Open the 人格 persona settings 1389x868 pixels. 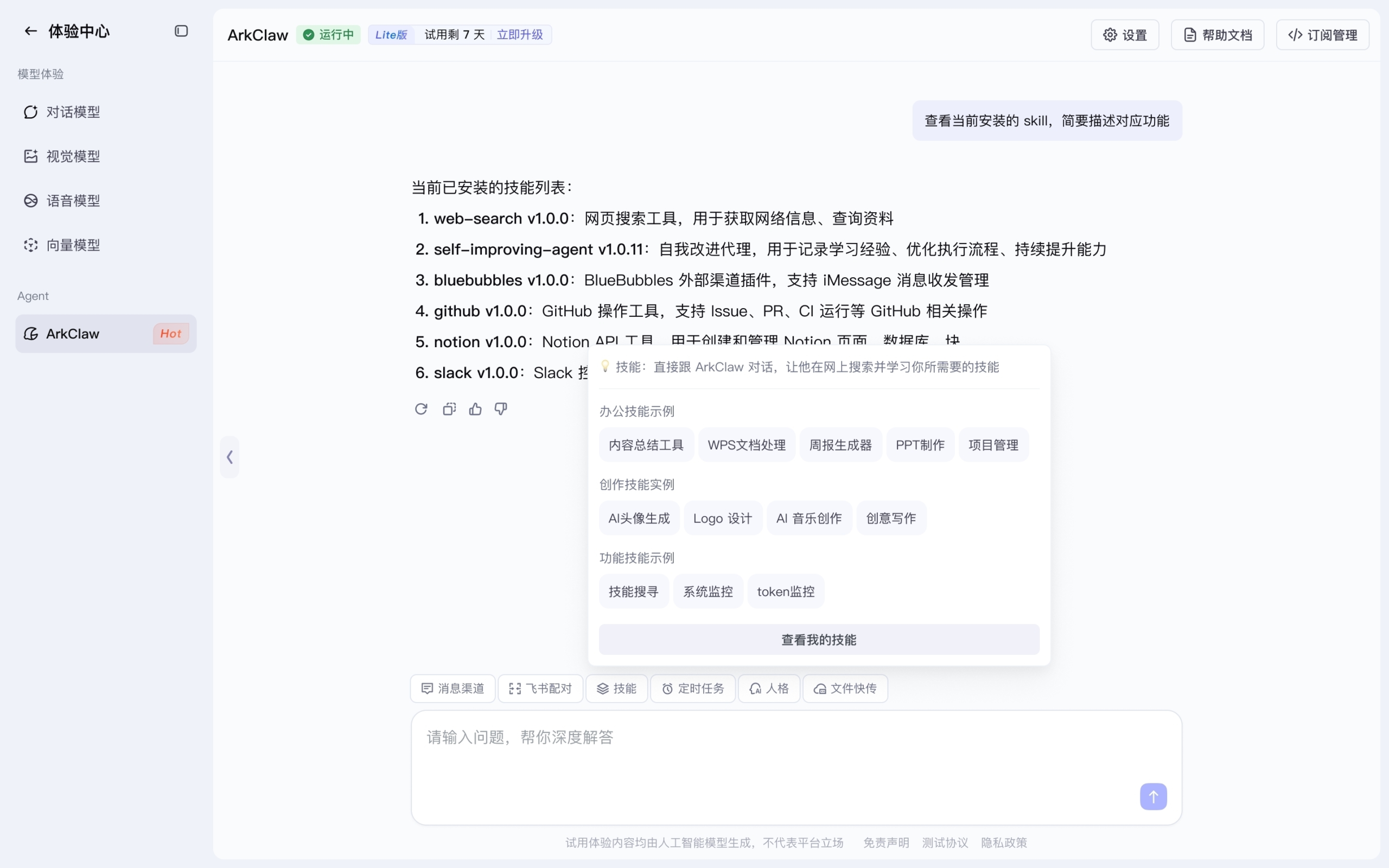[x=768, y=688]
